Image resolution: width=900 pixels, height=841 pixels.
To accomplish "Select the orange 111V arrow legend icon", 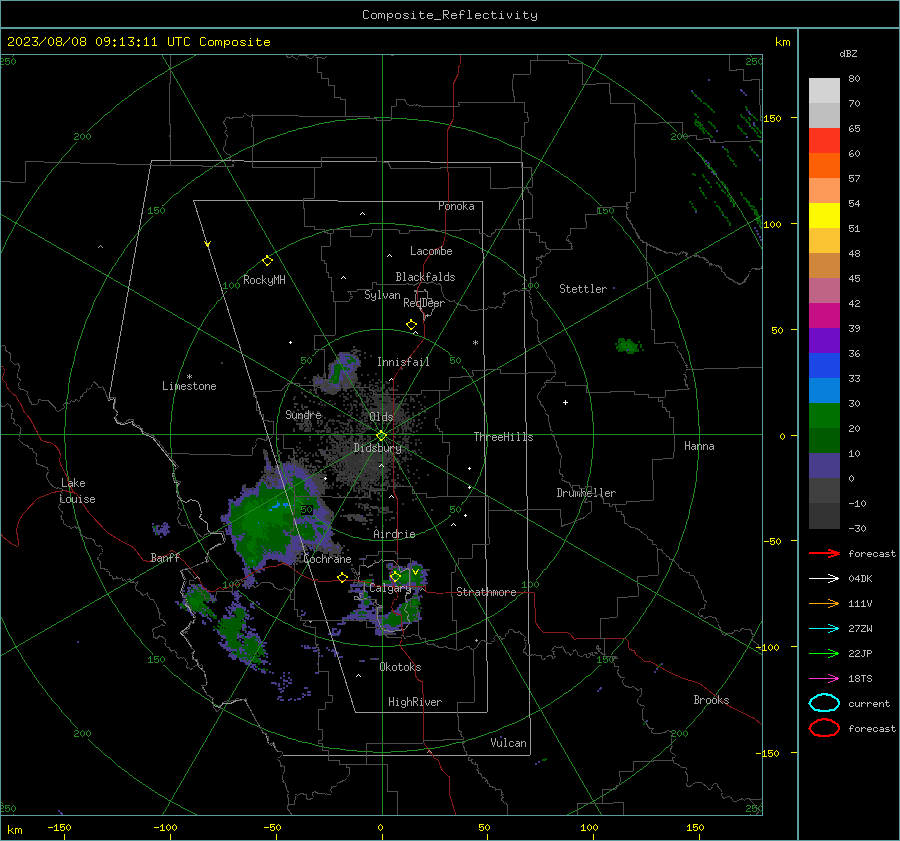I will (824, 603).
